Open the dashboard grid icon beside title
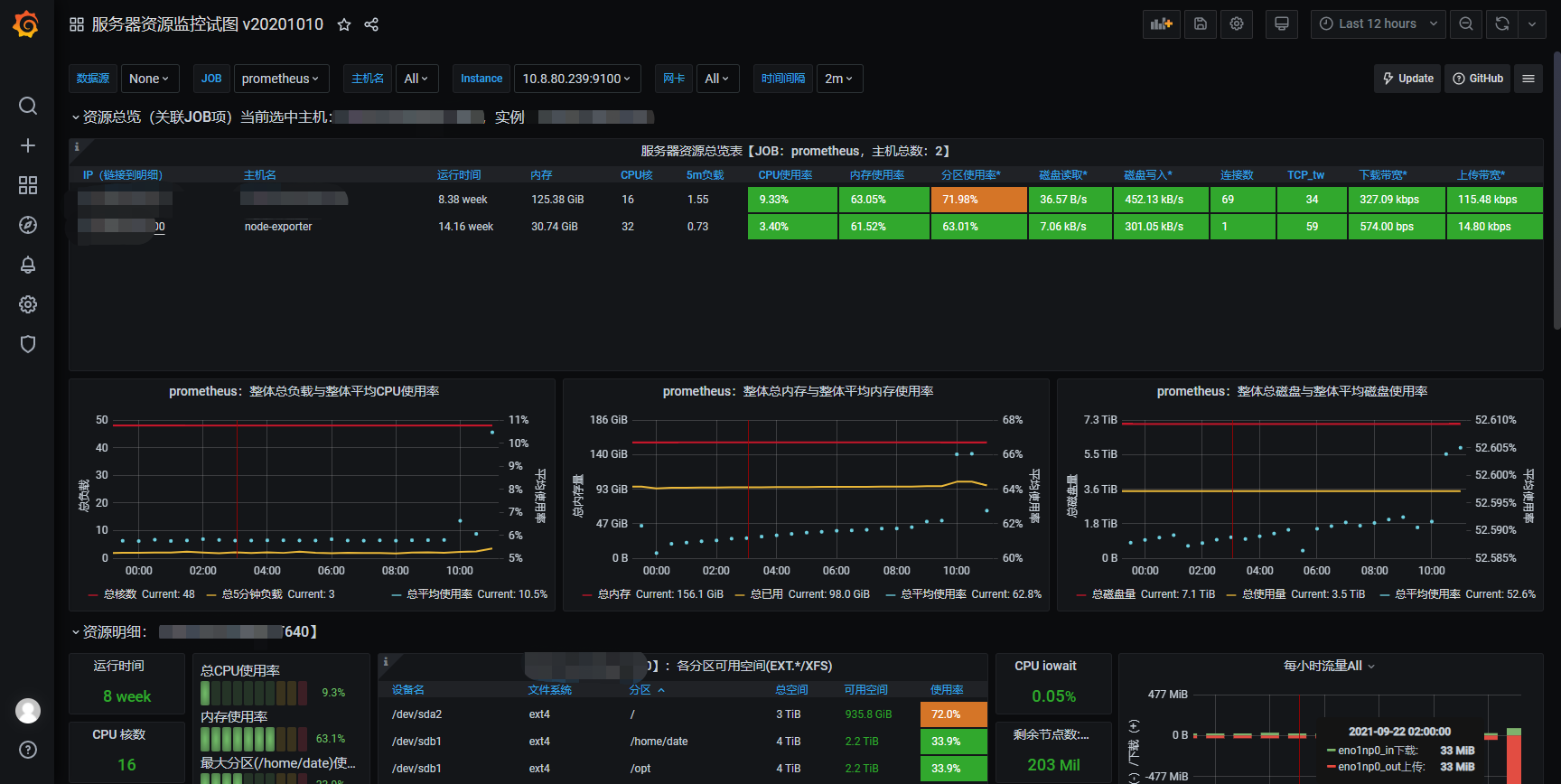 coord(77,24)
